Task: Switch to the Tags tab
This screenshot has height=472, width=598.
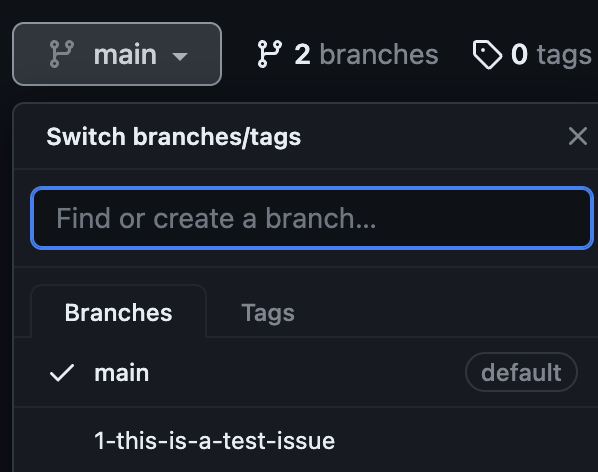Action: 268,313
